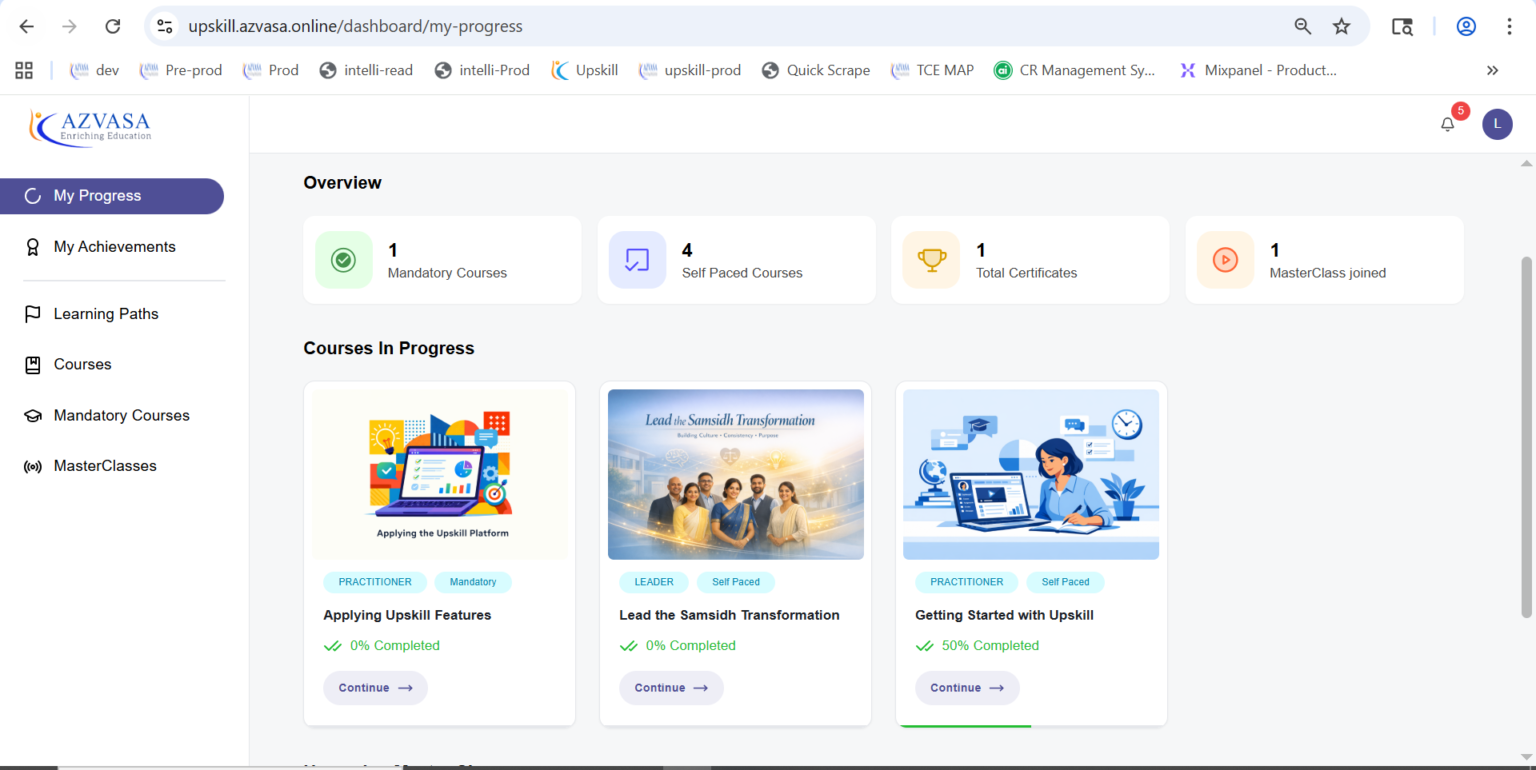Open My Achievements in the sidebar
Screen dimensions: 1536x770
click(112, 247)
